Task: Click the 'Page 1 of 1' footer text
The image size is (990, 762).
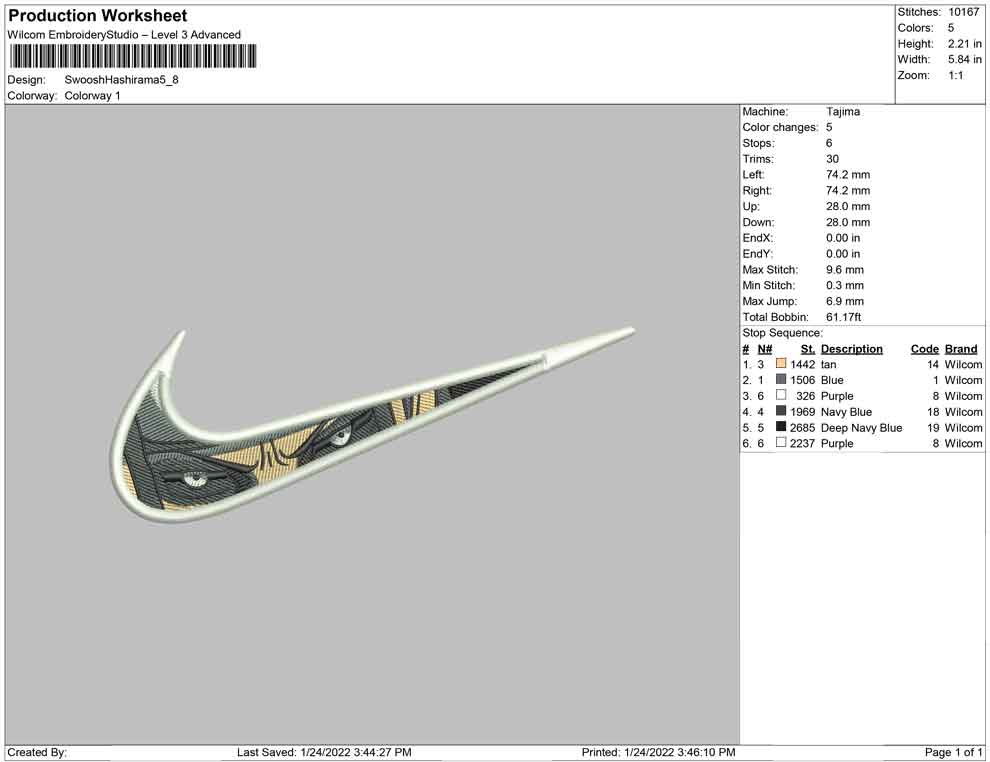Action: pyautogui.click(x=953, y=752)
